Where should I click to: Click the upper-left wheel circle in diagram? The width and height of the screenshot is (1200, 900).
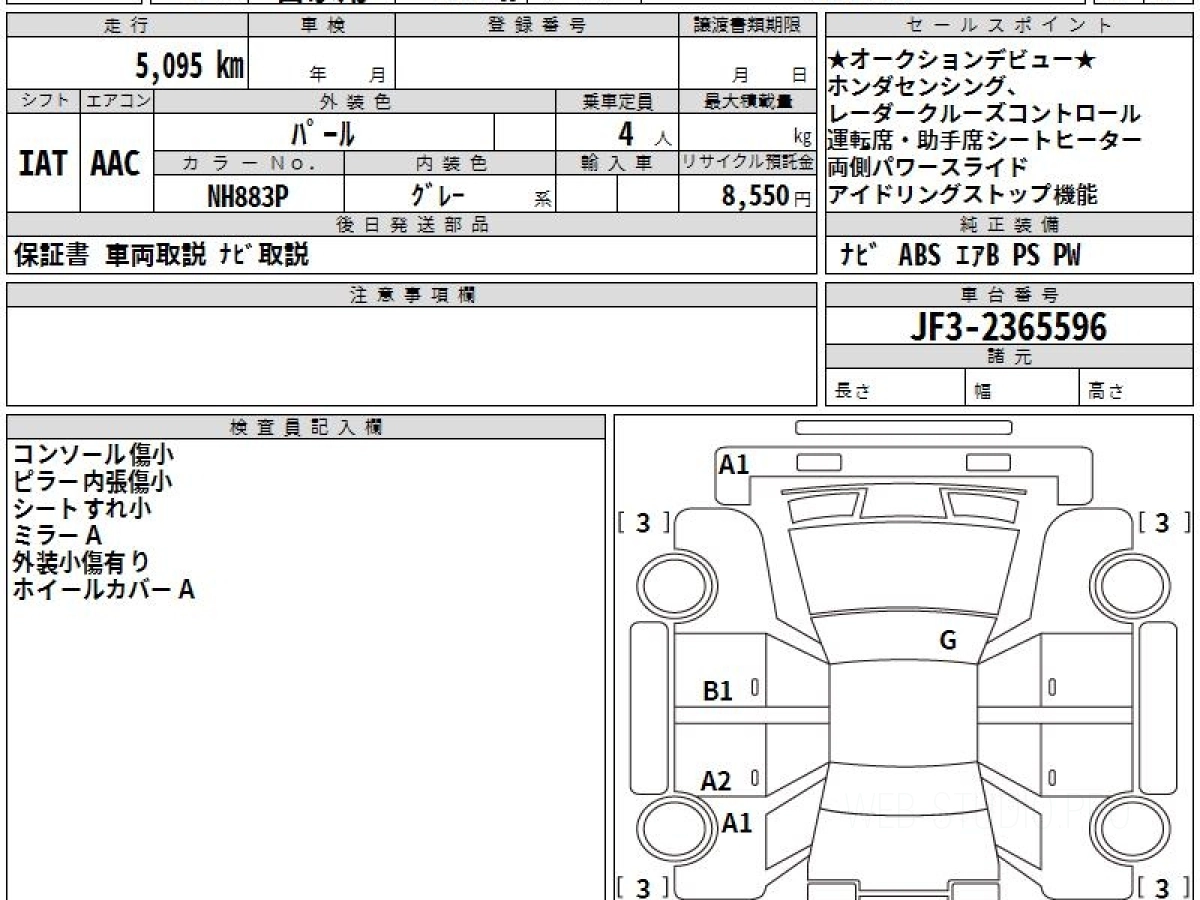(674, 584)
